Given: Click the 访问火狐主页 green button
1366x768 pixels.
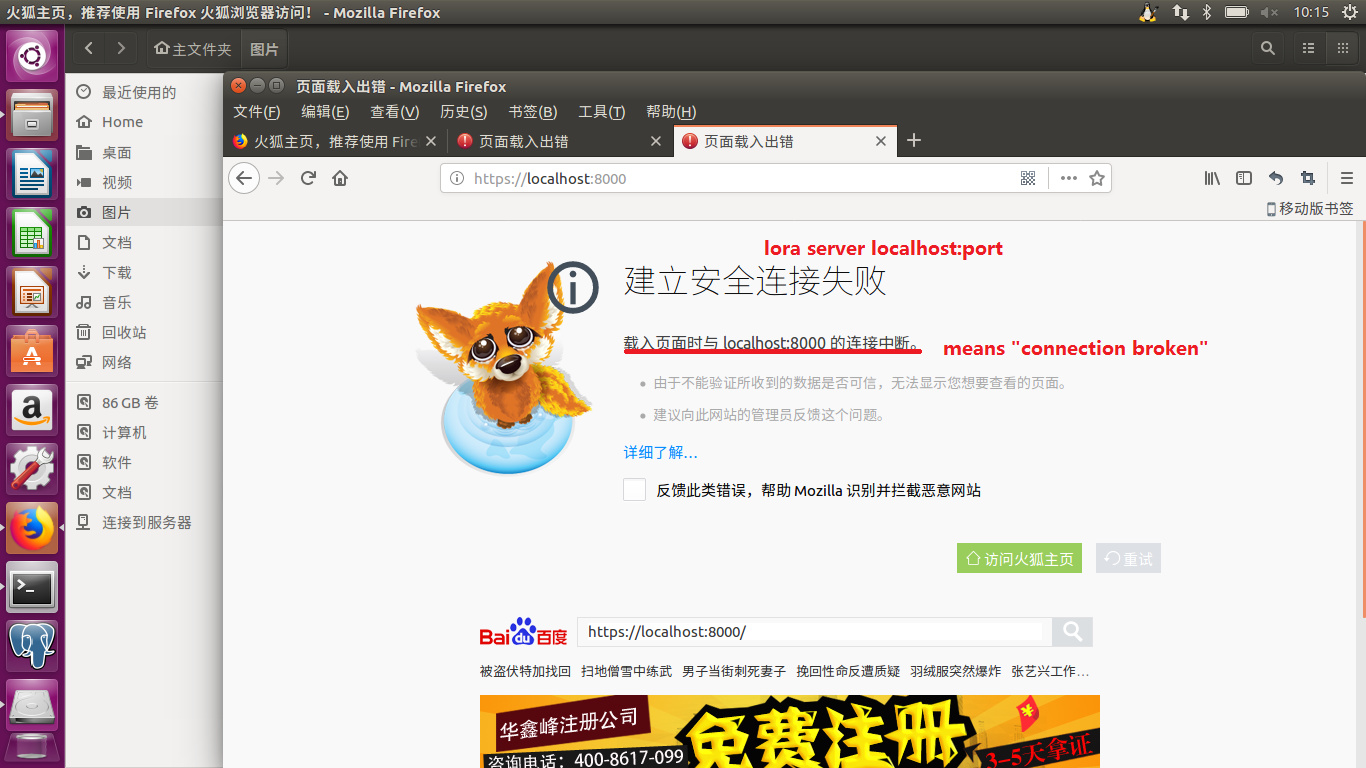Looking at the screenshot, I should (x=1020, y=559).
